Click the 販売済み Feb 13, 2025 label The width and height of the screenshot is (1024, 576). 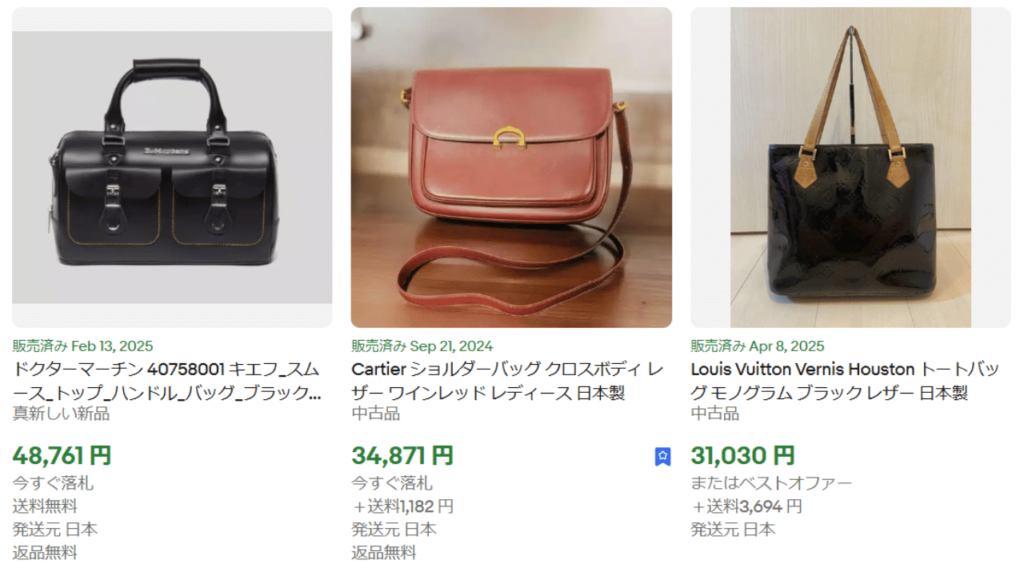pyautogui.click(x=82, y=345)
